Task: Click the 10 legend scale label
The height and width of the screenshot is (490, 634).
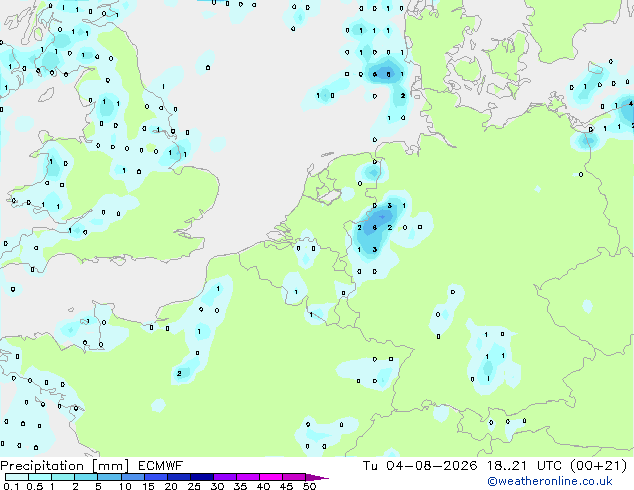Action: 125,486
